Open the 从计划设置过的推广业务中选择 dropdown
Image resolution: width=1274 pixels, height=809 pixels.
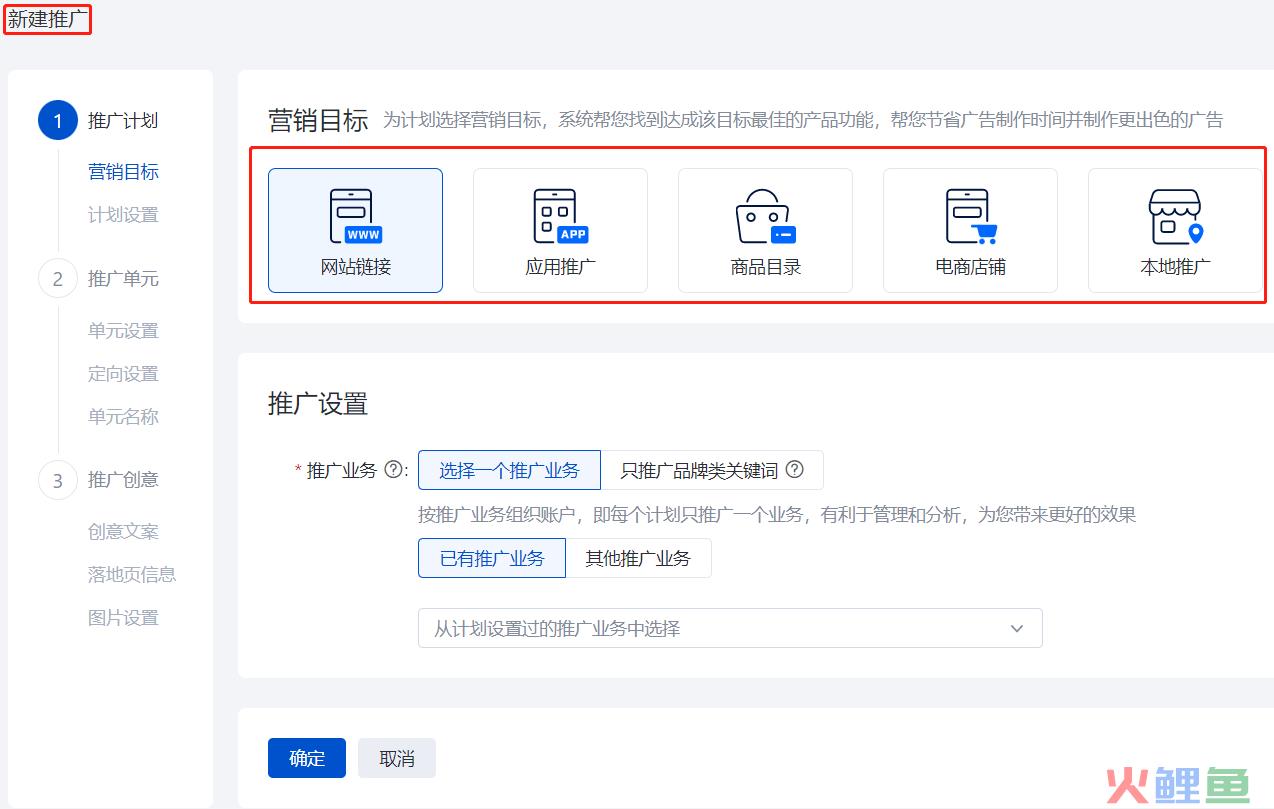click(730, 628)
